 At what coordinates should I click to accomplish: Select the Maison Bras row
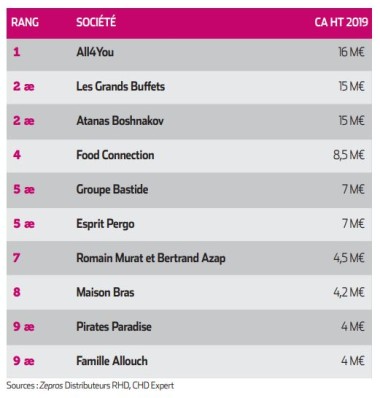[189, 292]
